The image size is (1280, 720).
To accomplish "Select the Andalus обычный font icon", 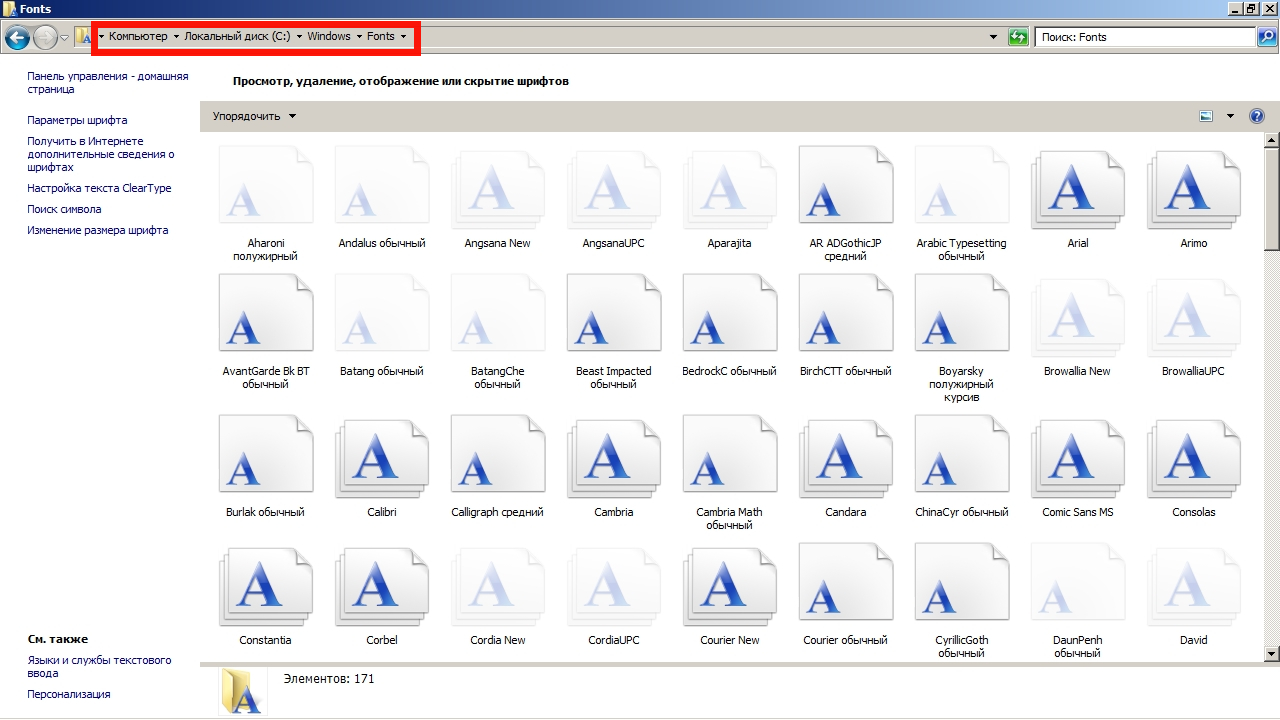I will (381, 184).
